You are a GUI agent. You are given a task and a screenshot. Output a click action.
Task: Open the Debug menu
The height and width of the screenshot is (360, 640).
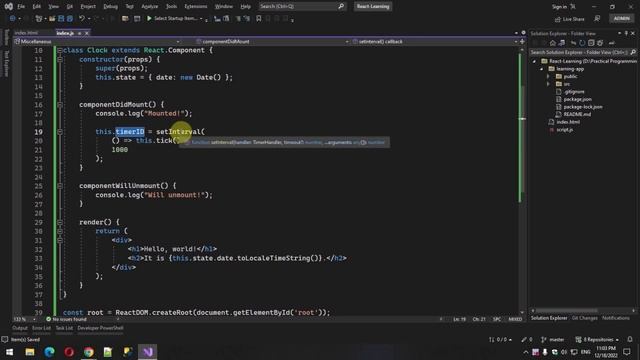[110, 7]
